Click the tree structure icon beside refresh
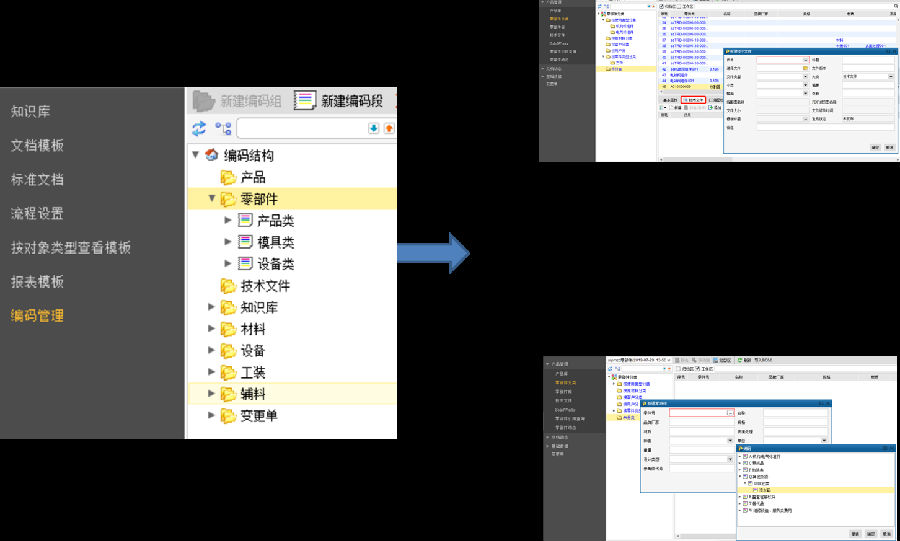This screenshot has width=900, height=541. 223,129
